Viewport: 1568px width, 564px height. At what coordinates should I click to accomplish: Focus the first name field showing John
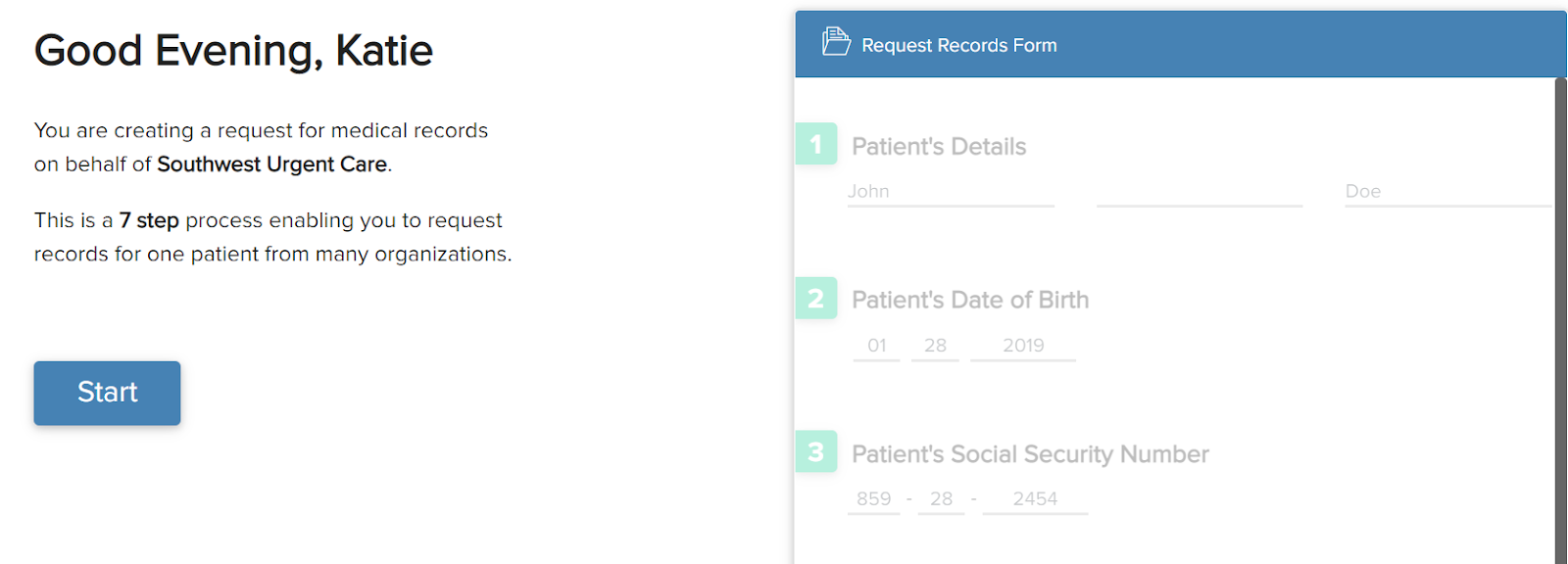click(950, 192)
